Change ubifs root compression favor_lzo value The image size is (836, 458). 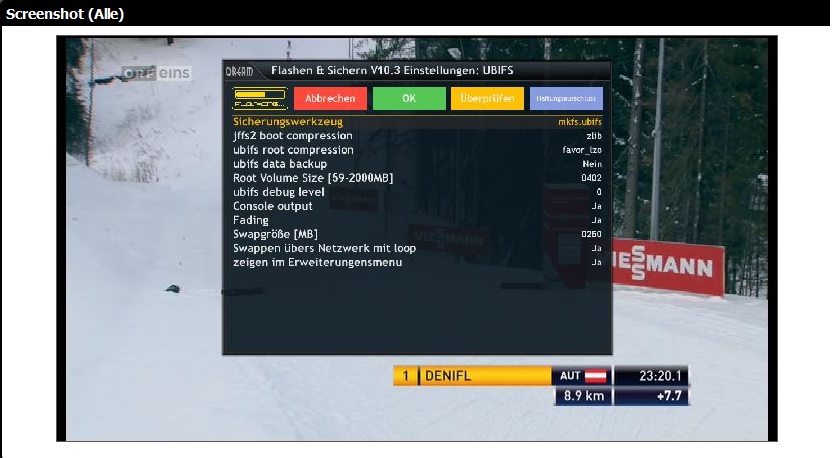point(582,150)
